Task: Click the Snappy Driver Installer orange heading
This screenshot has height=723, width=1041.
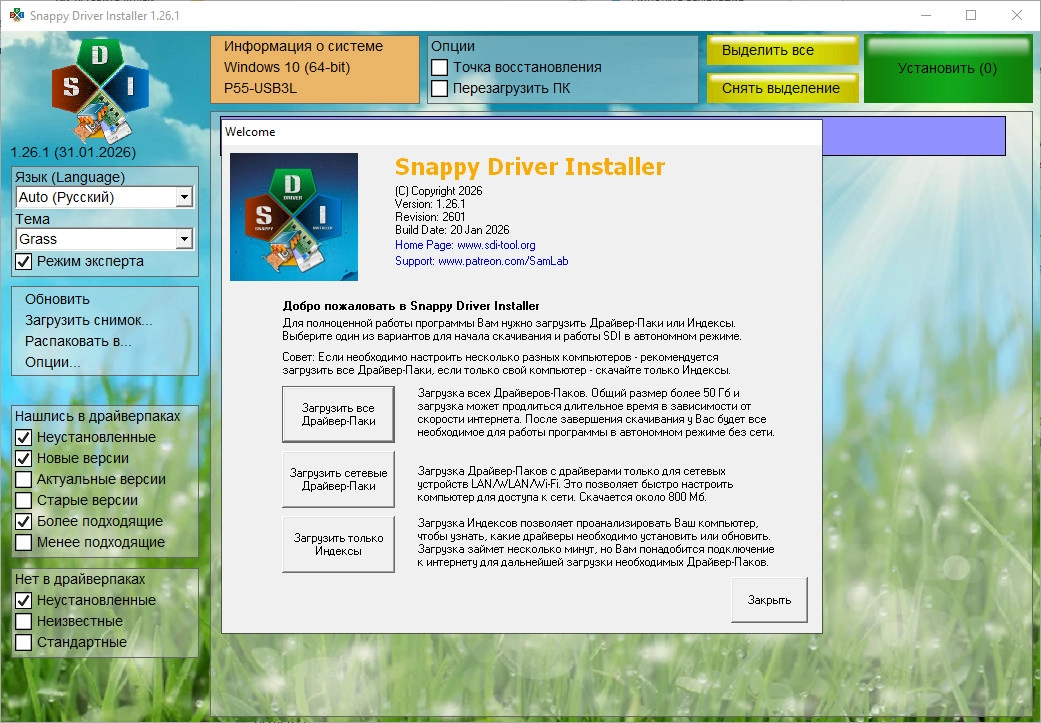Action: click(529, 167)
